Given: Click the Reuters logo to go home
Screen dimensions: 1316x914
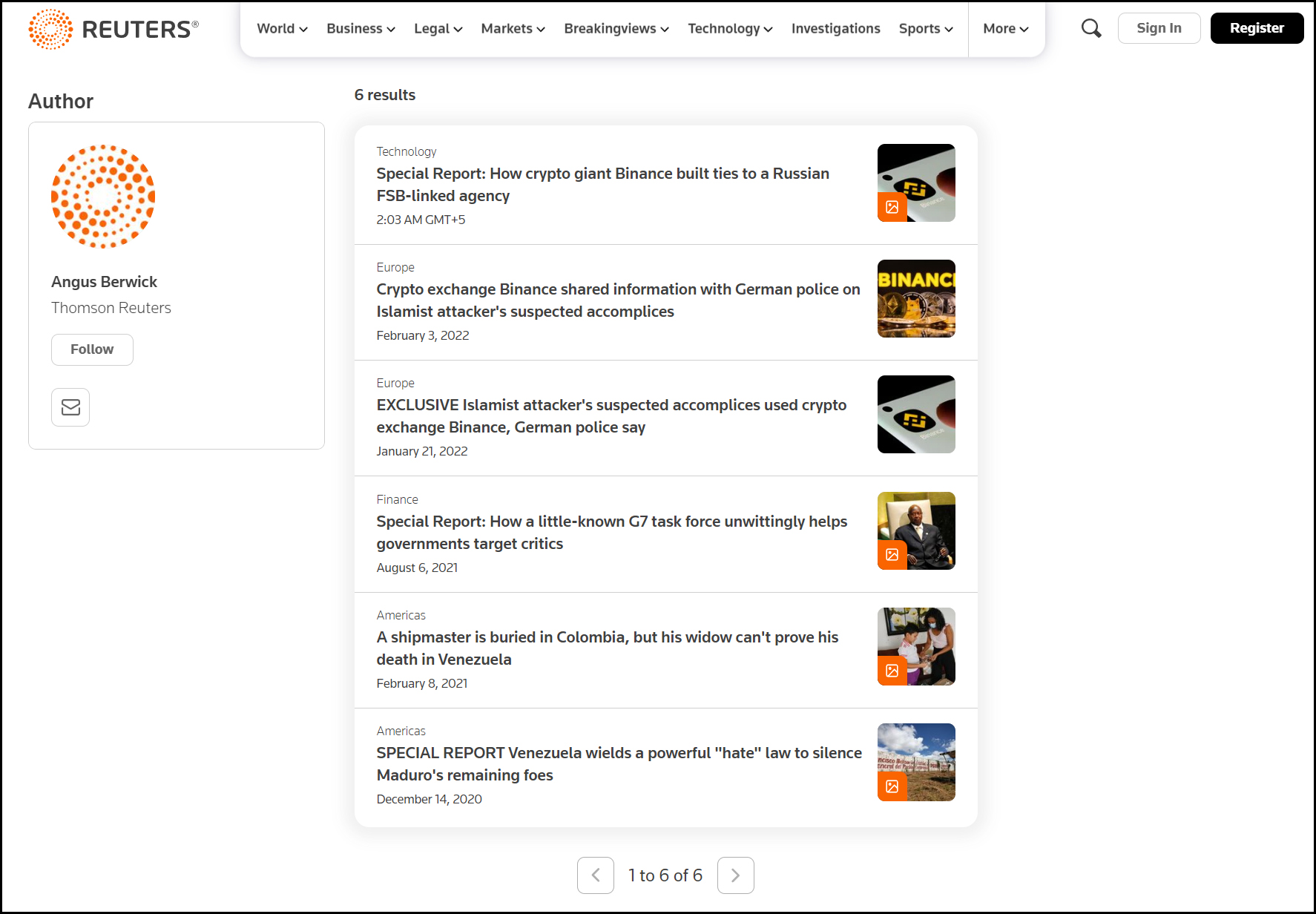Looking at the screenshot, I should coord(113,29).
